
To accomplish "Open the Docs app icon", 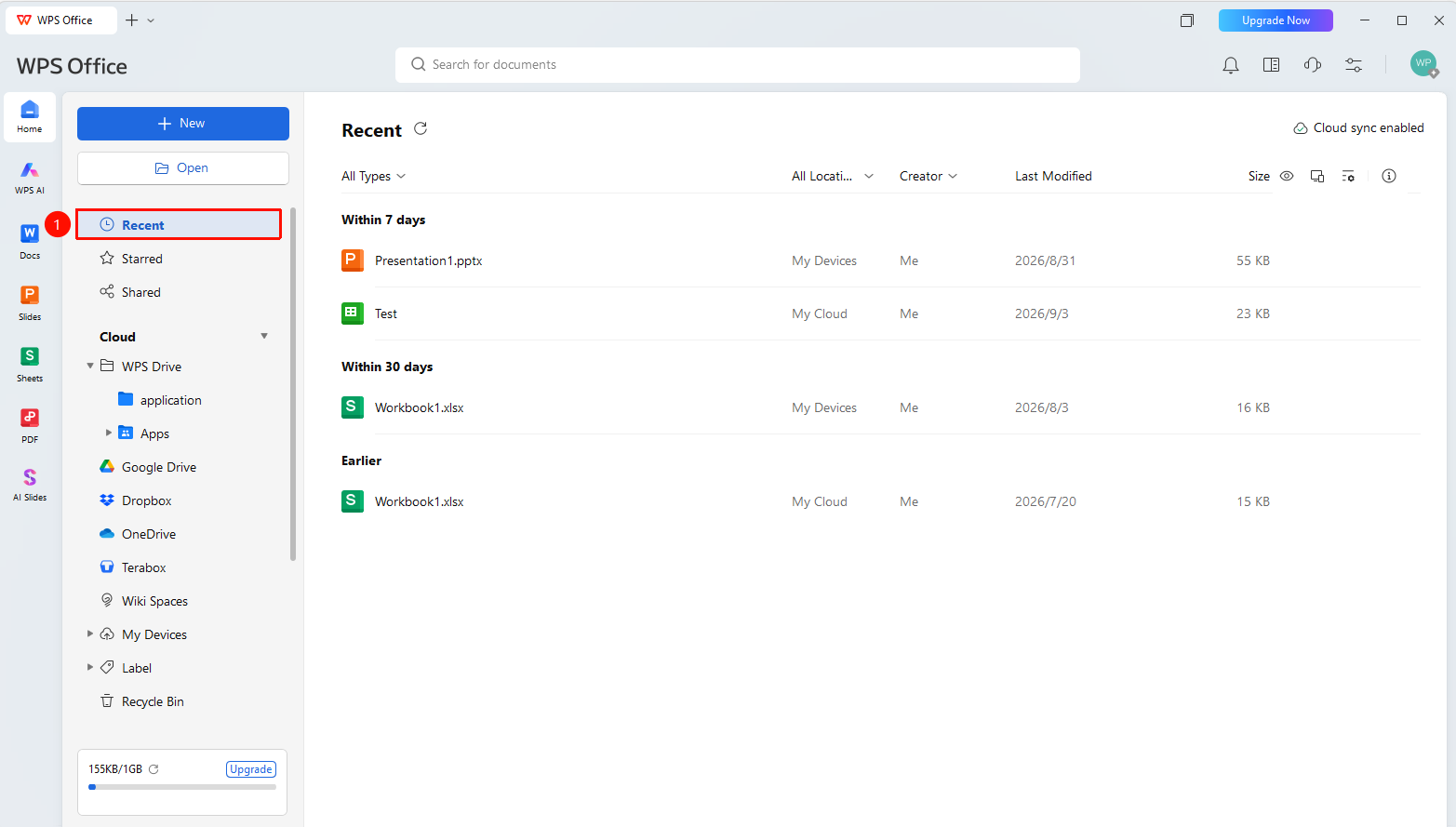I will coord(30,240).
